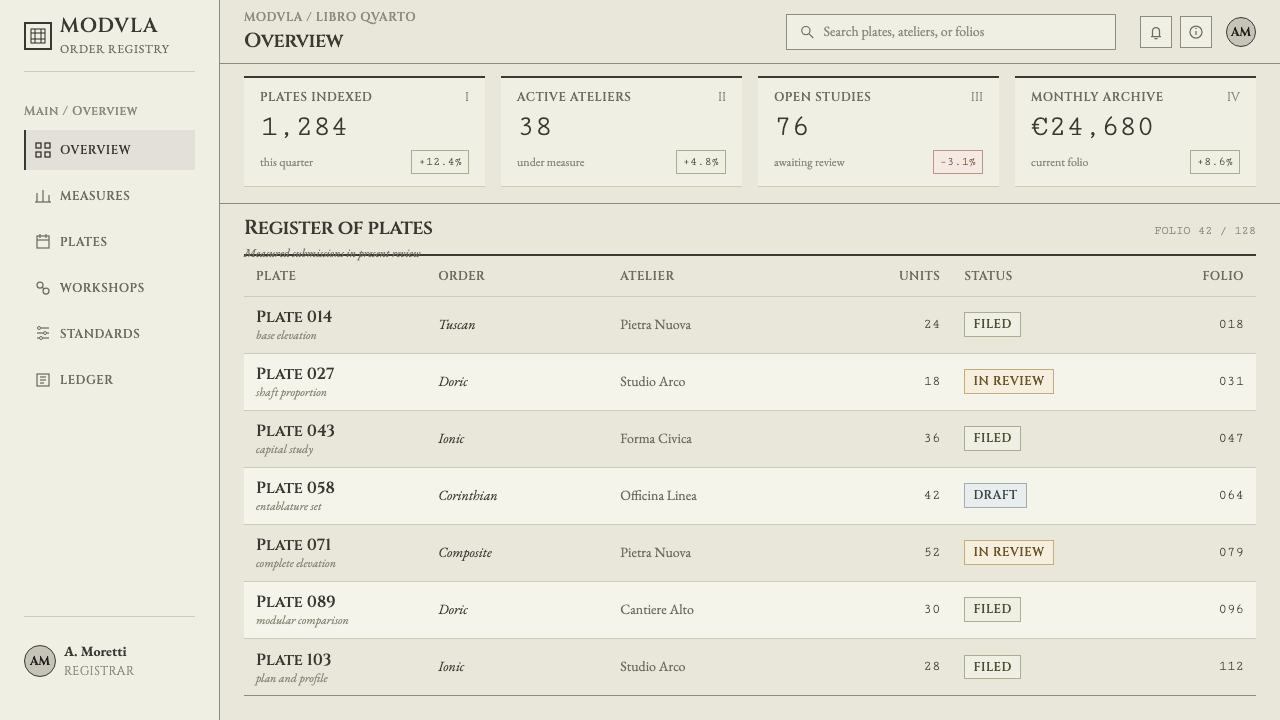This screenshot has width=1280, height=720.
Task: Click Officina Linea atelier cell
Action: (658, 496)
